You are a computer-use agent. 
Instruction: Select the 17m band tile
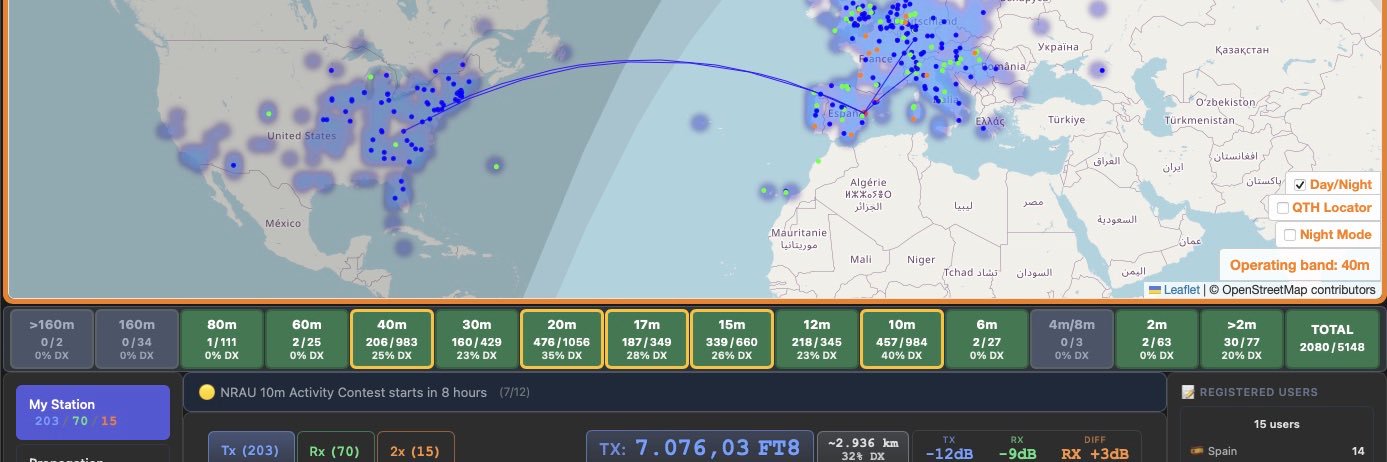click(646, 340)
